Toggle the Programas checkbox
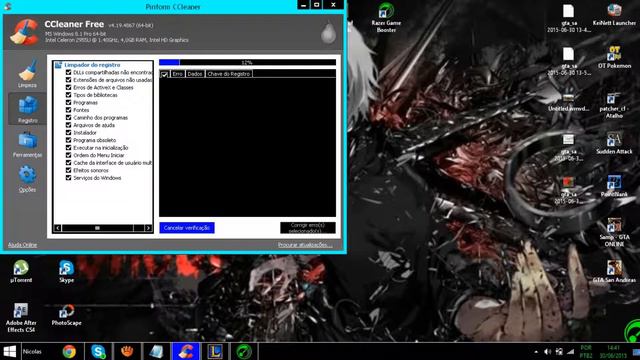 [x=69, y=102]
